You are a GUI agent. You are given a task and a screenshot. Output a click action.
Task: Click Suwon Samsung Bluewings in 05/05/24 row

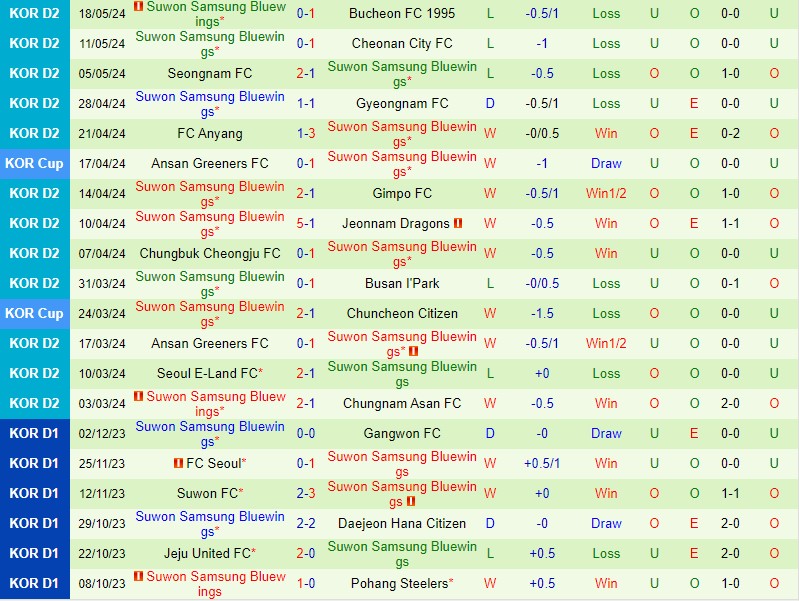point(402,73)
